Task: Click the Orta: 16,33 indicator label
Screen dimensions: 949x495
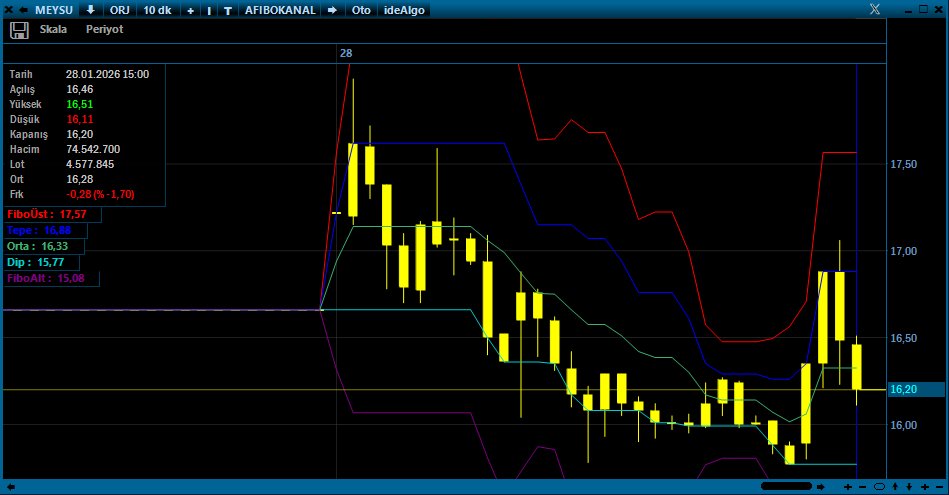Action: point(44,246)
